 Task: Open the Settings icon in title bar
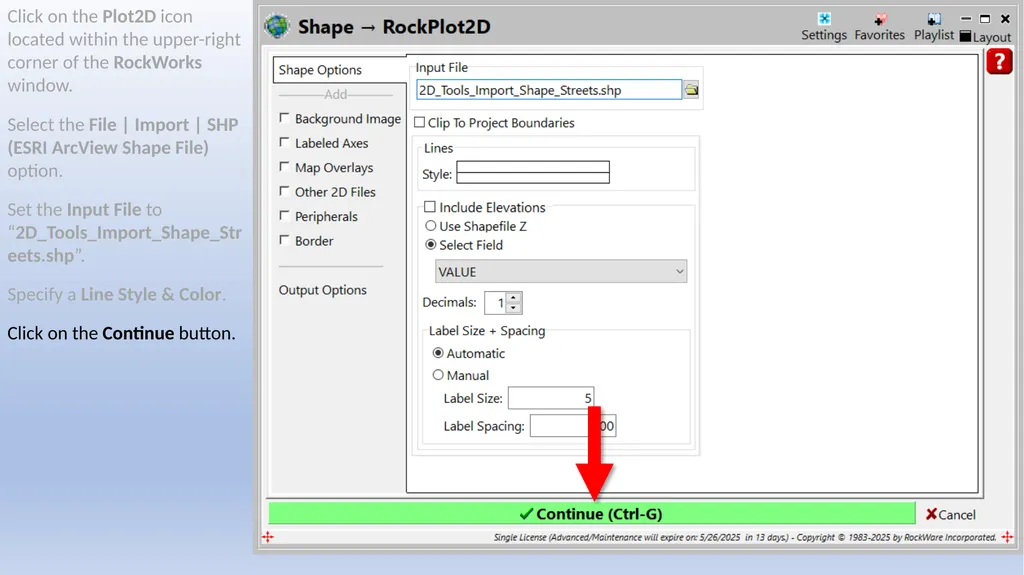[824, 27]
